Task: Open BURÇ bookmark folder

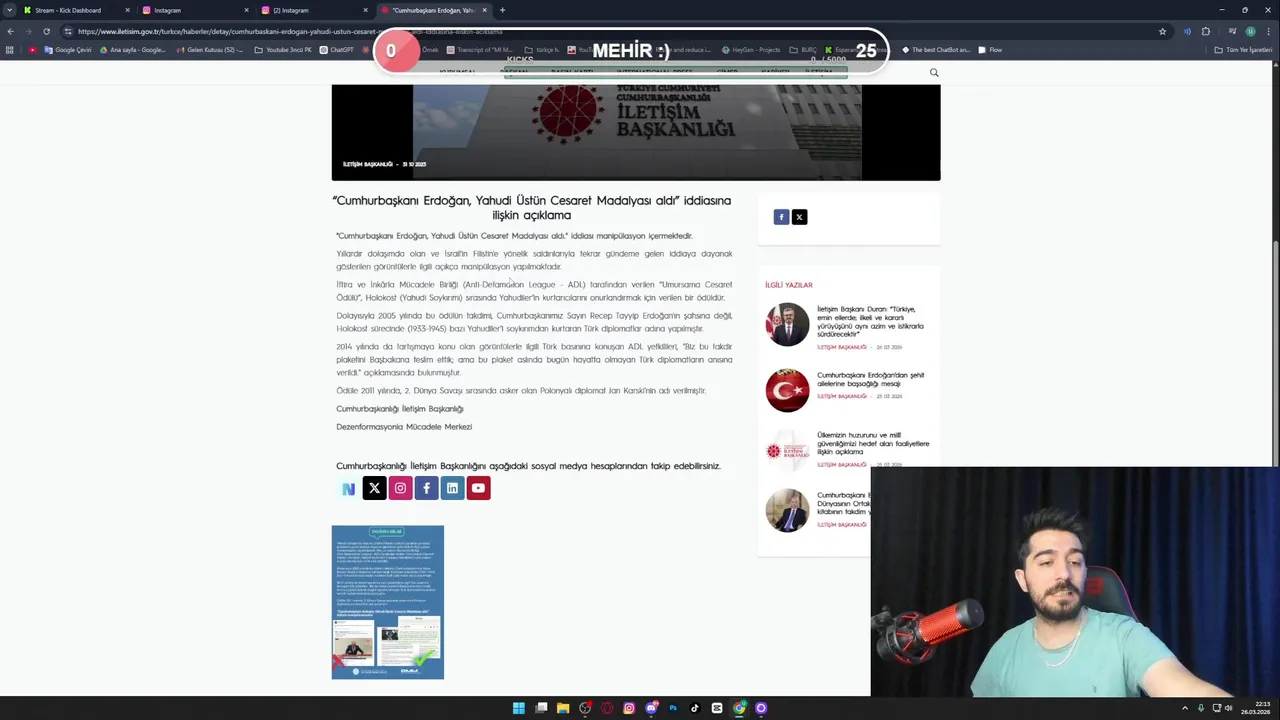Action: [802, 50]
